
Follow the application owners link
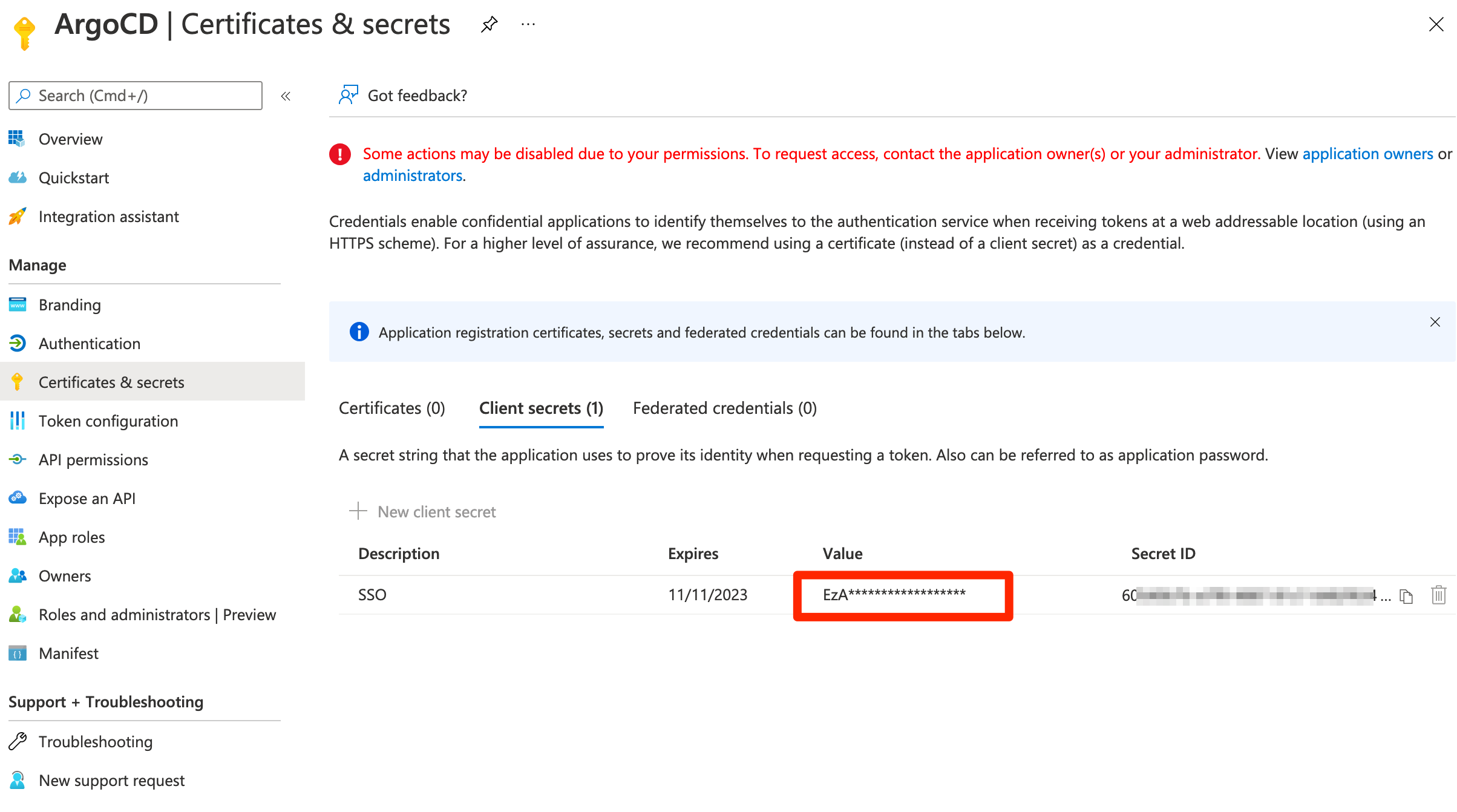click(1367, 154)
